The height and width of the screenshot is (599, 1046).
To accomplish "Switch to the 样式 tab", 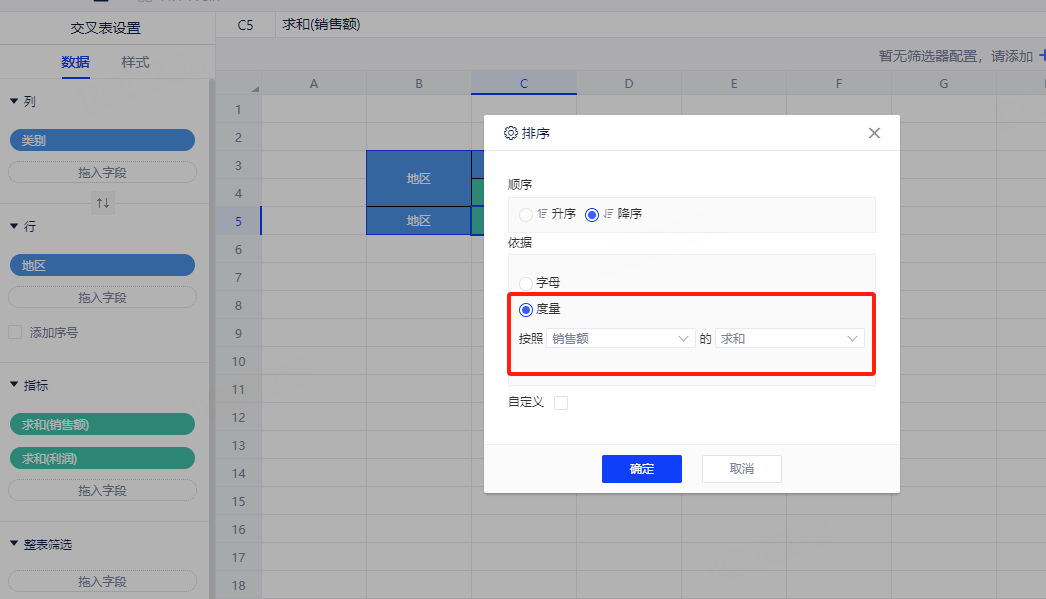I will [135, 62].
